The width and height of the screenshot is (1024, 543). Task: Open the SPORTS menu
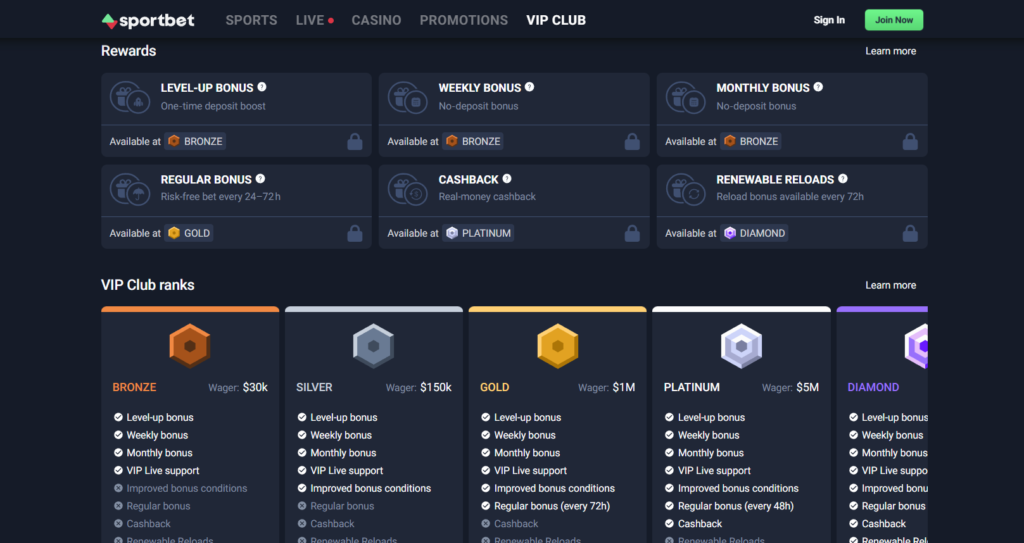coord(251,20)
